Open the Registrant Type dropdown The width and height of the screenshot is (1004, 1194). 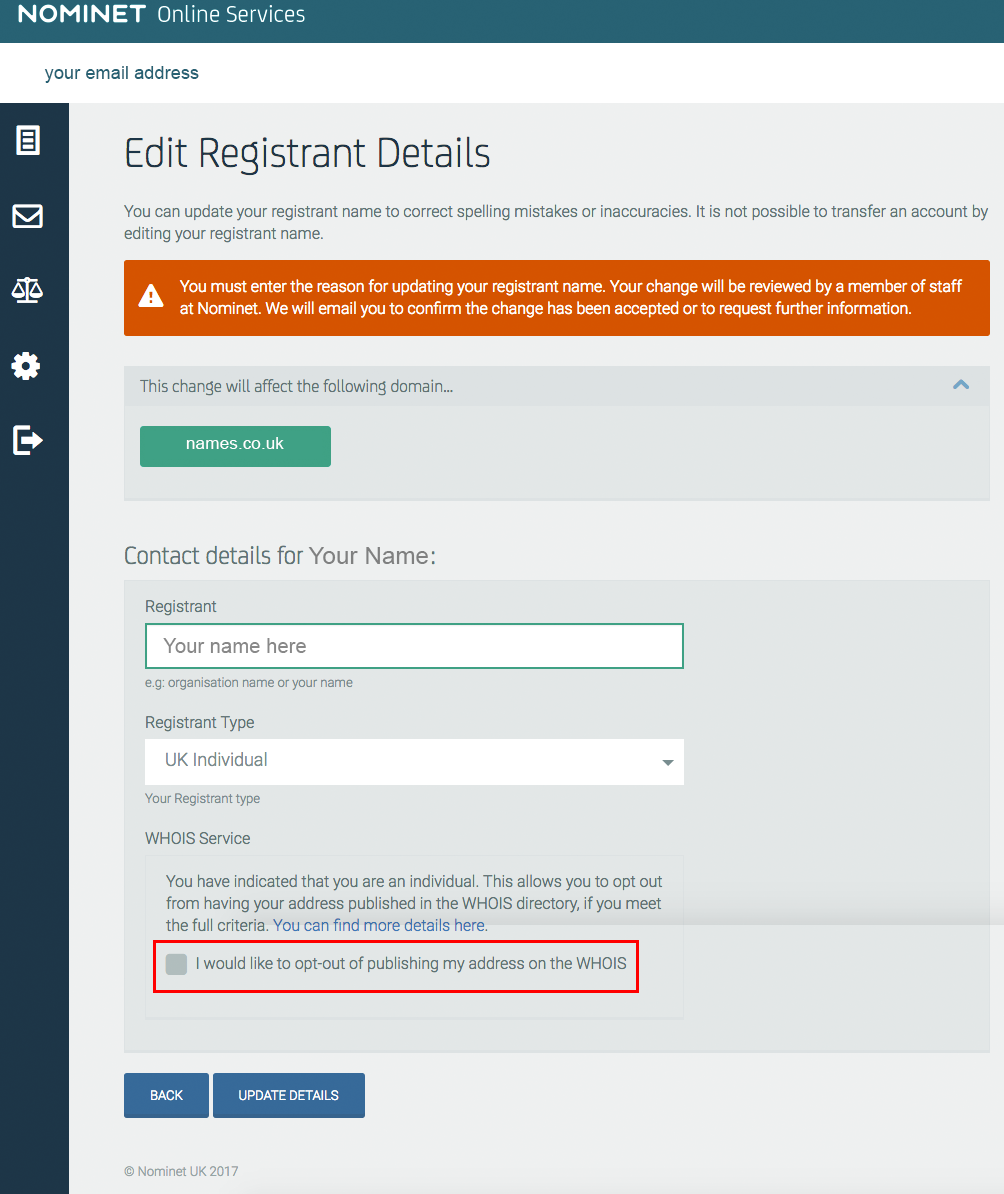pos(414,761)
